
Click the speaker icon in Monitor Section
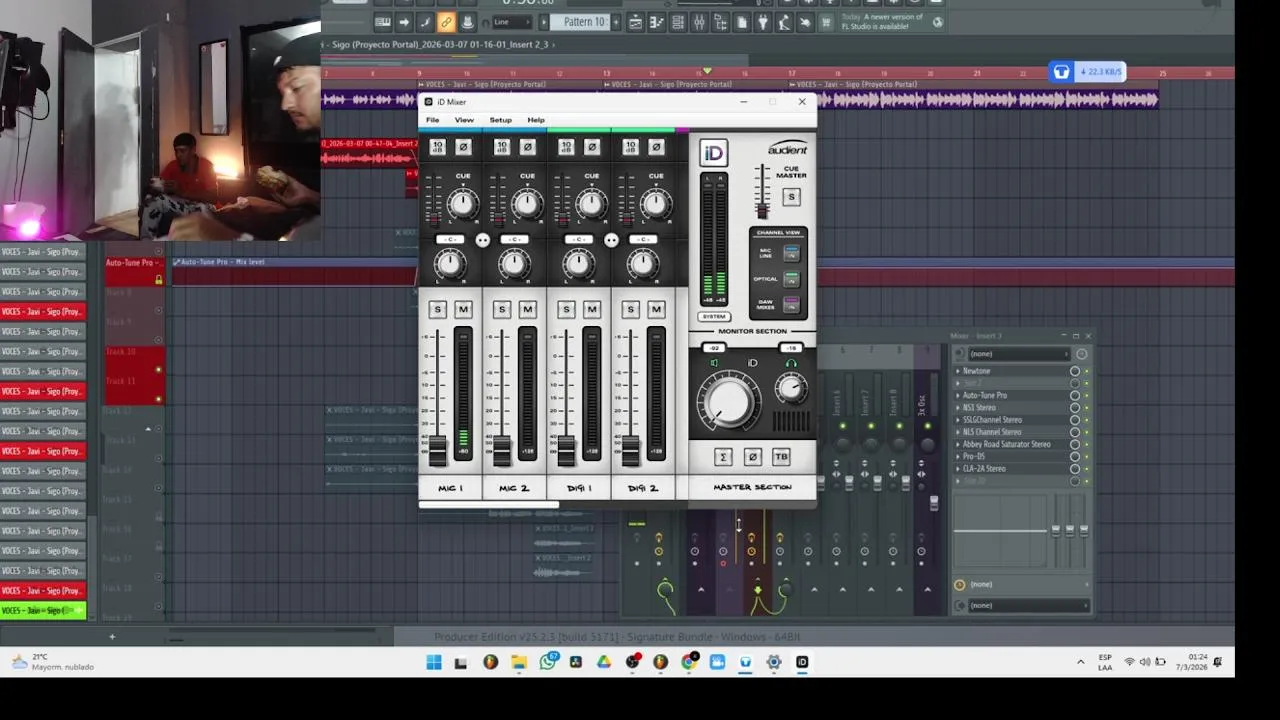pyautogui.click(x=714, y=363)
